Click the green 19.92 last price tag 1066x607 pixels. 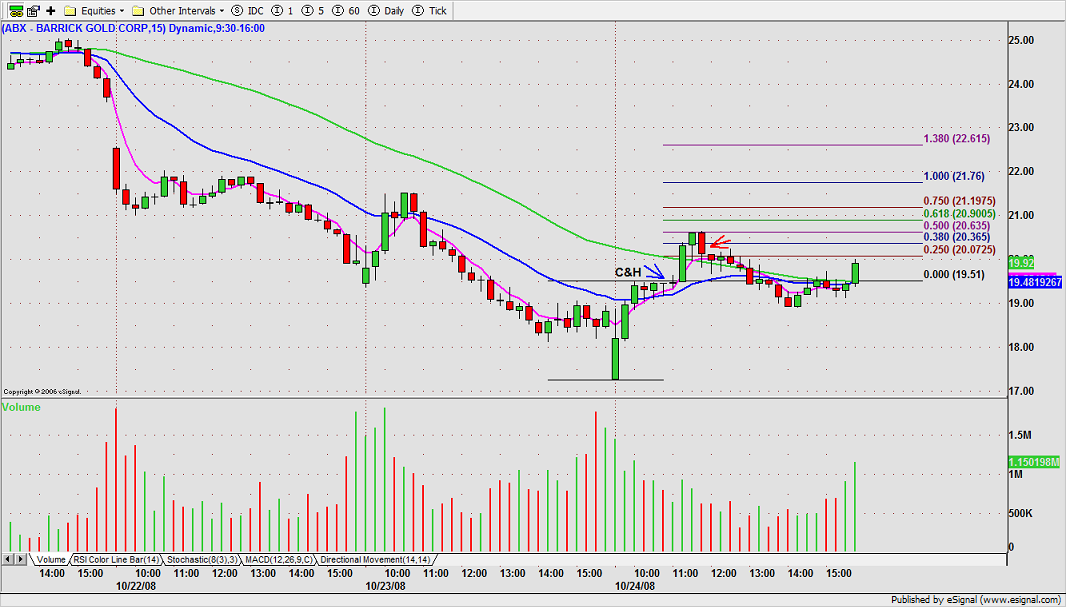(x=1020, y=262)
